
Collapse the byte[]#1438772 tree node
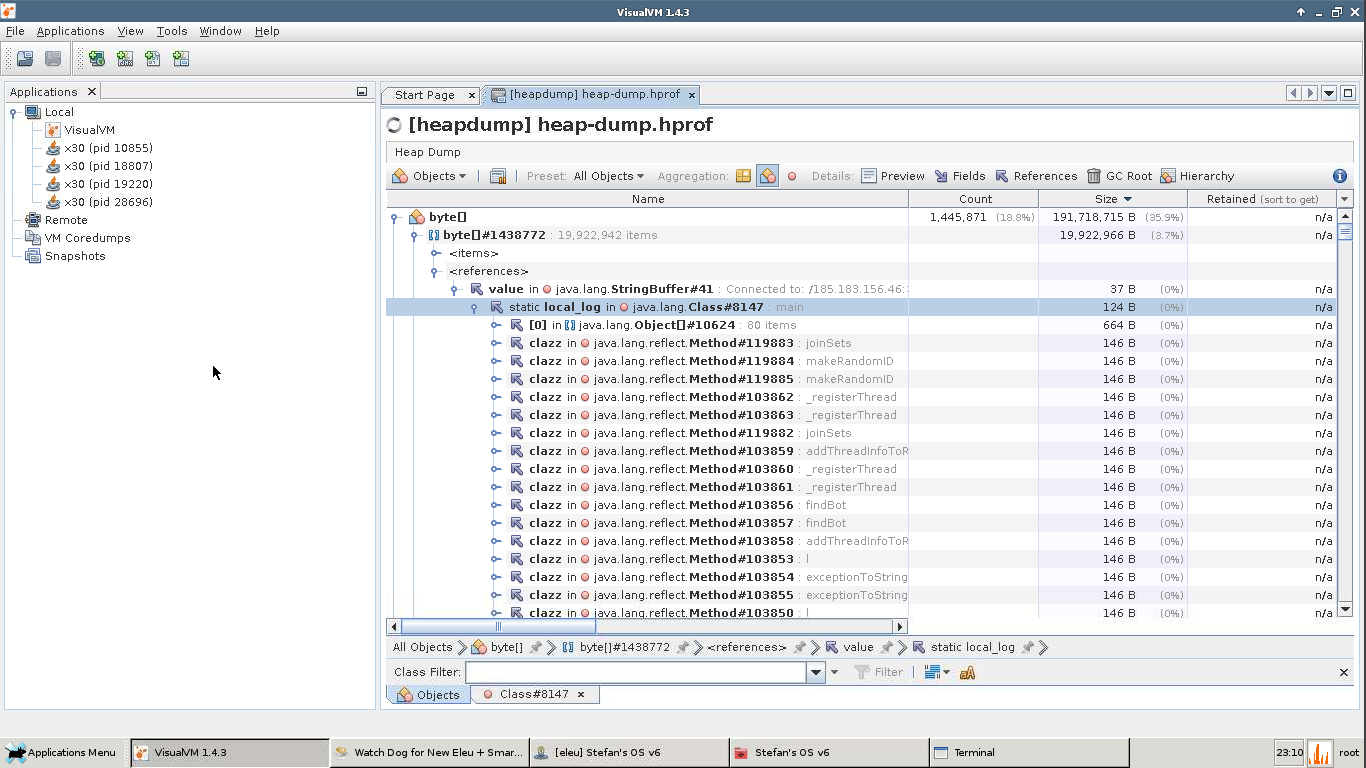coord(414,236)
